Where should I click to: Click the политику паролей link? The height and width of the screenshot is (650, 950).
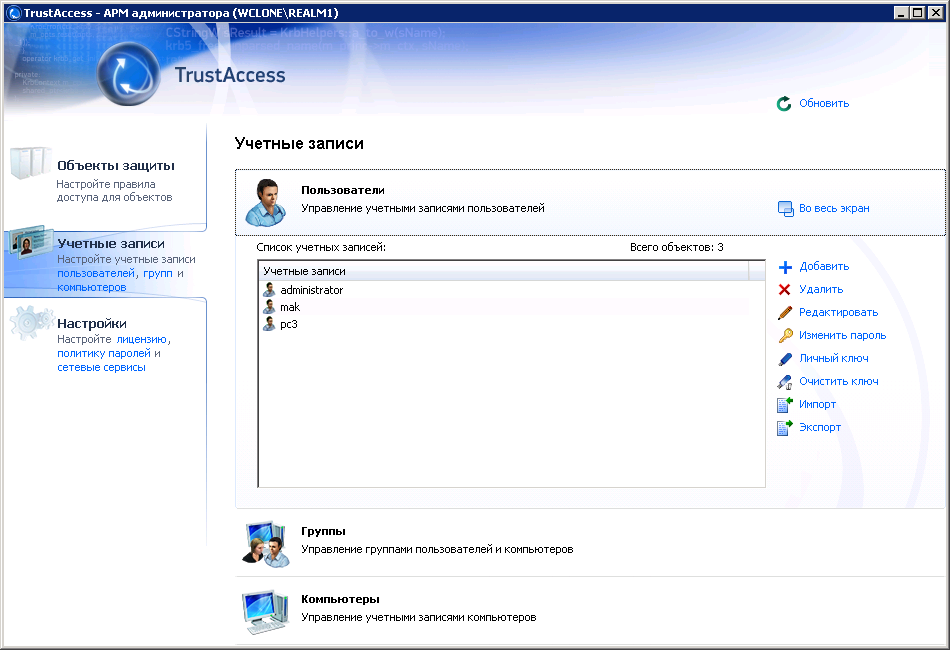pyautogui.click(x=104, y=353)
